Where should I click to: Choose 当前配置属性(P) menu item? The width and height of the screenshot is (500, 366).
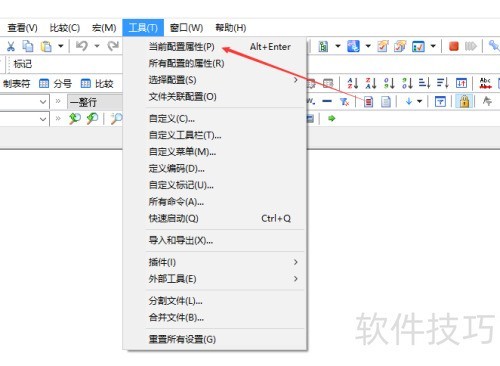pyautogui.click(x=215, y=47)
